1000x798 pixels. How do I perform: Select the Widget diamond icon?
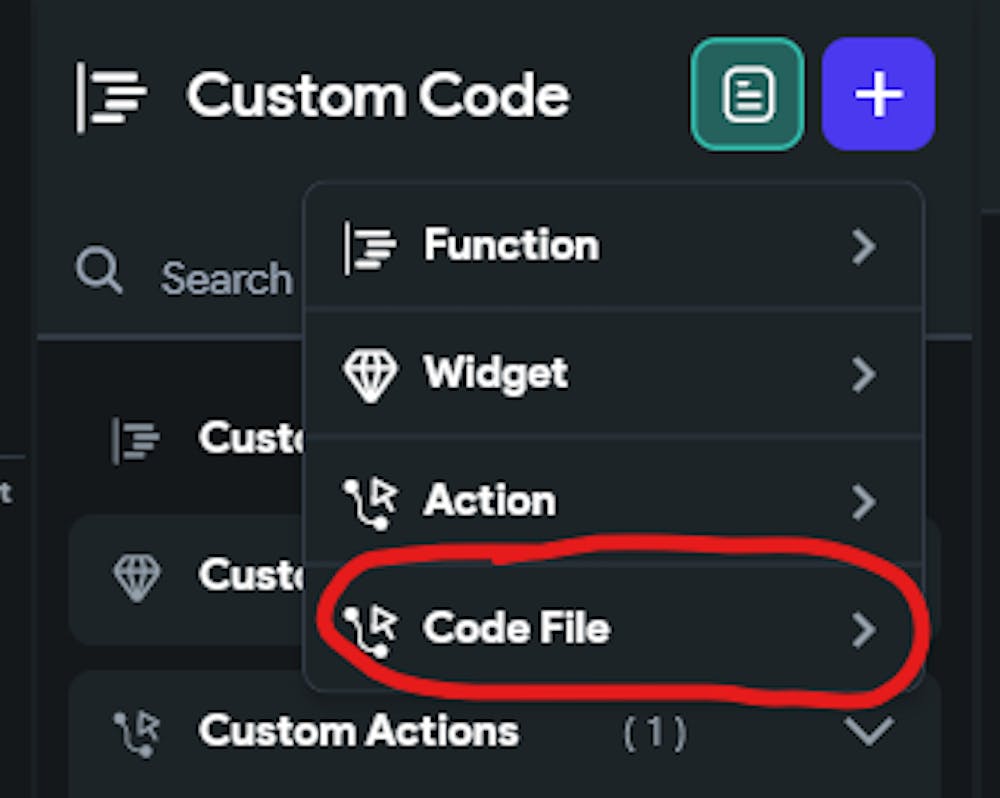tap(370, 374)
